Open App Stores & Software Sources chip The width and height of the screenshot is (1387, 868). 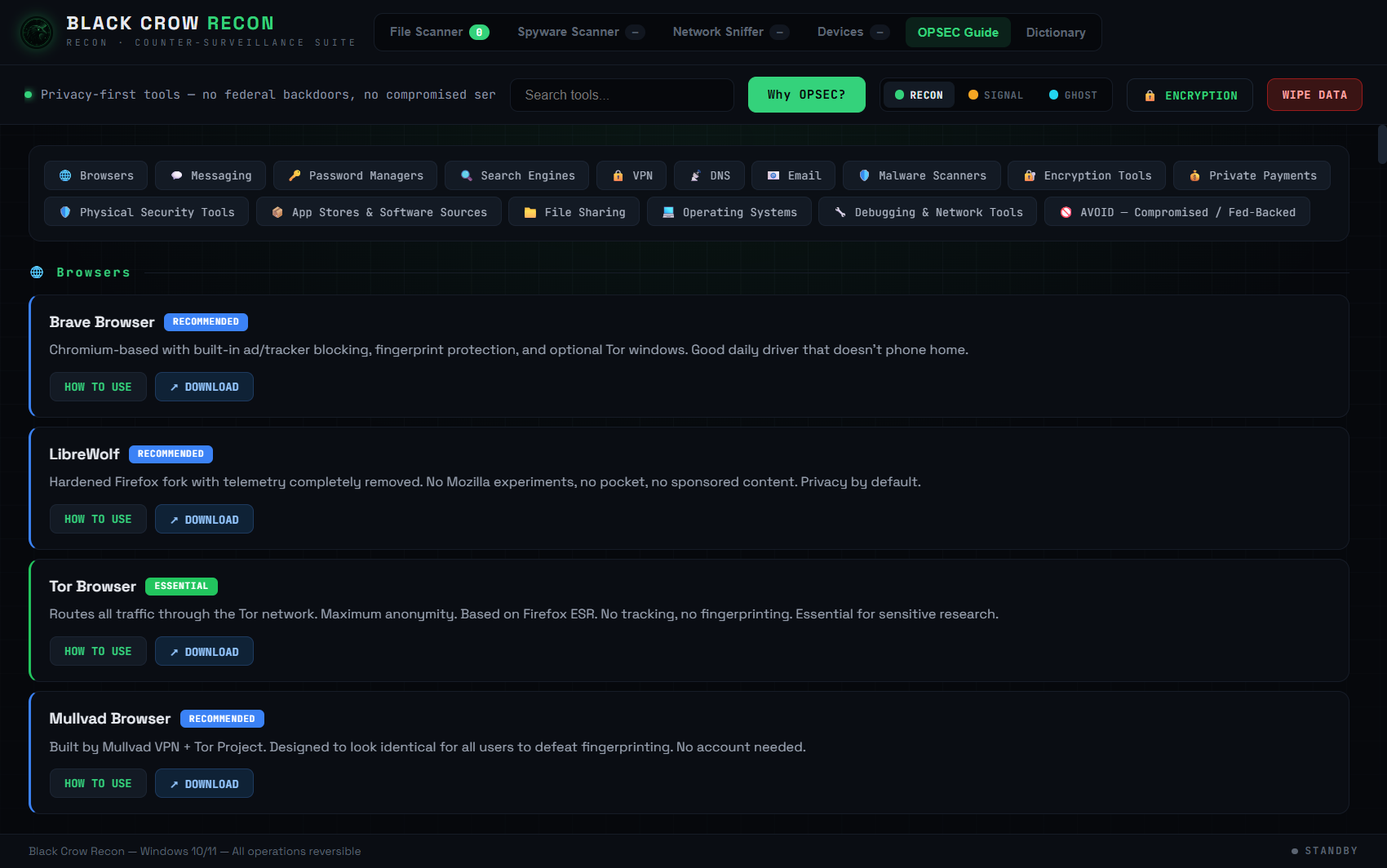pos(379,212)
